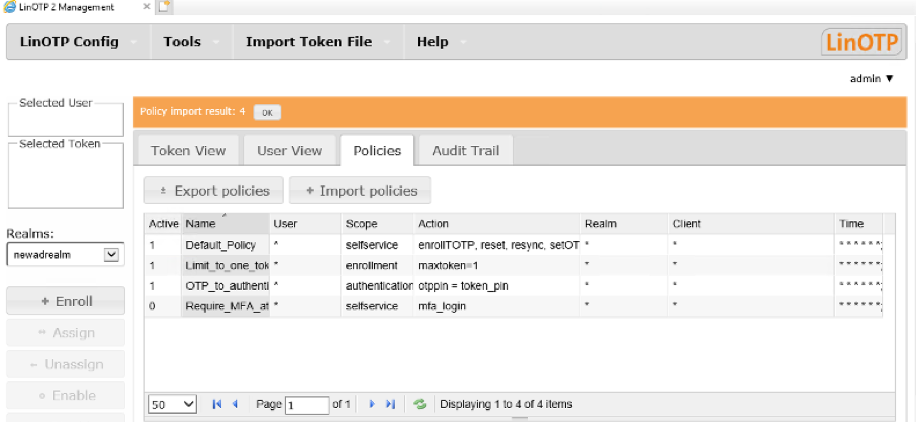Open the Audit Trail tab
The height and width of the screenshot is (422, 916).
pos(466,151)
